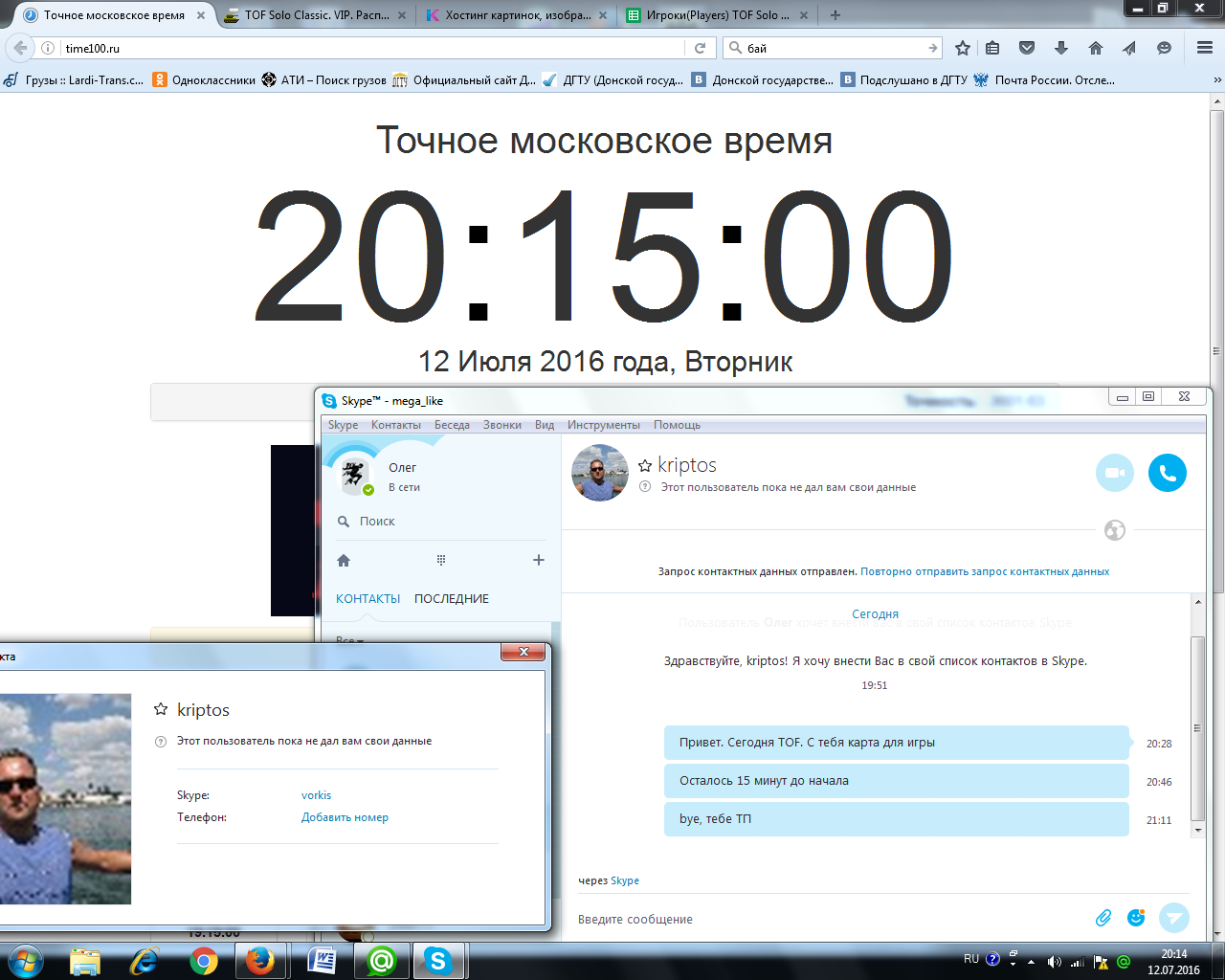Screen dimensions: 1225x980
Task: Add a new contact with plus icon
Action: [x=539, y=560]
